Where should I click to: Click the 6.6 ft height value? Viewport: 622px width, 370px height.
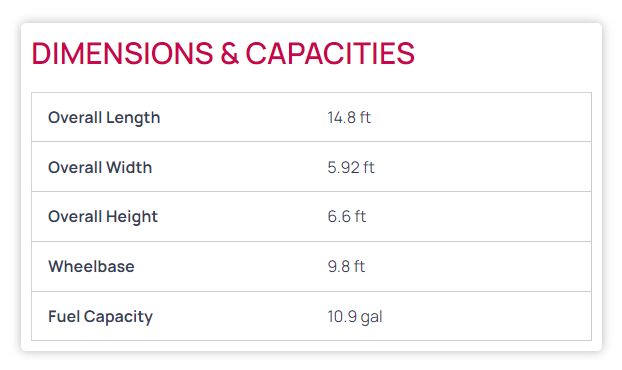pos(347,217)
